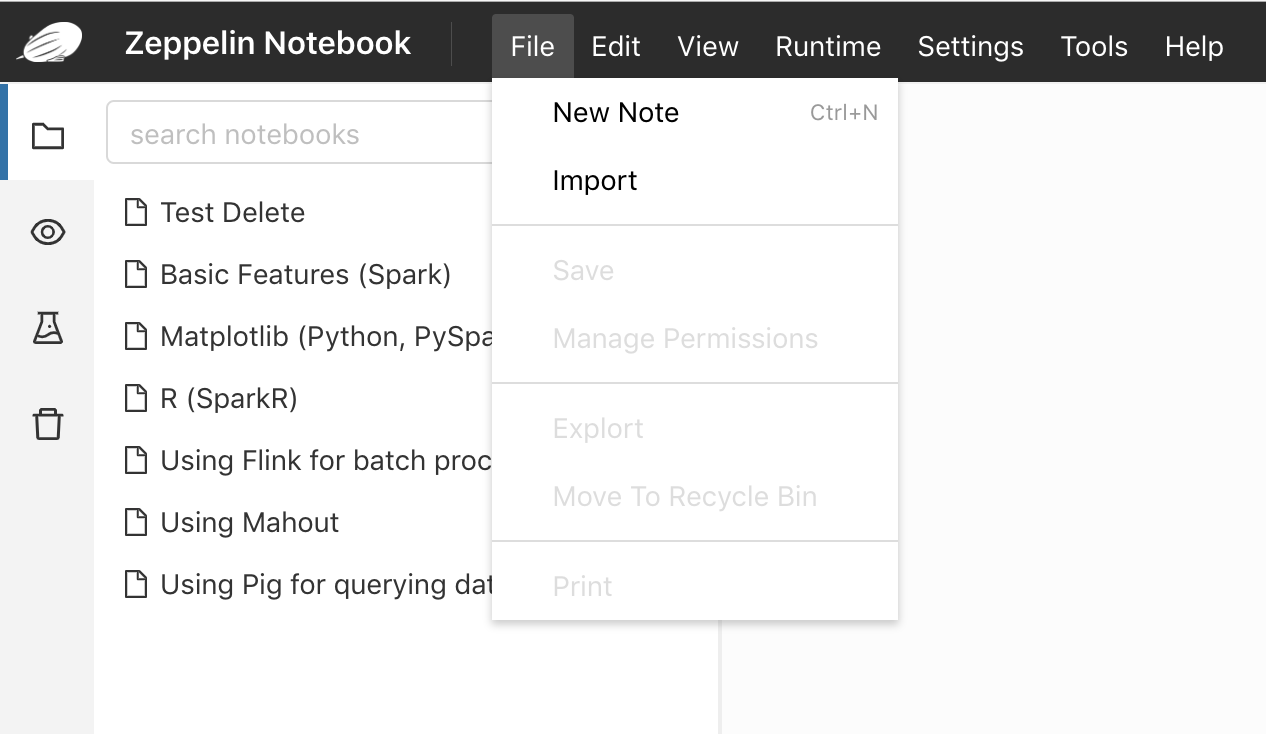Image resolution: width=1266 pixels, height=734 pixels.
Task: Open the Help menu
Action: (x=1194, y=46)
